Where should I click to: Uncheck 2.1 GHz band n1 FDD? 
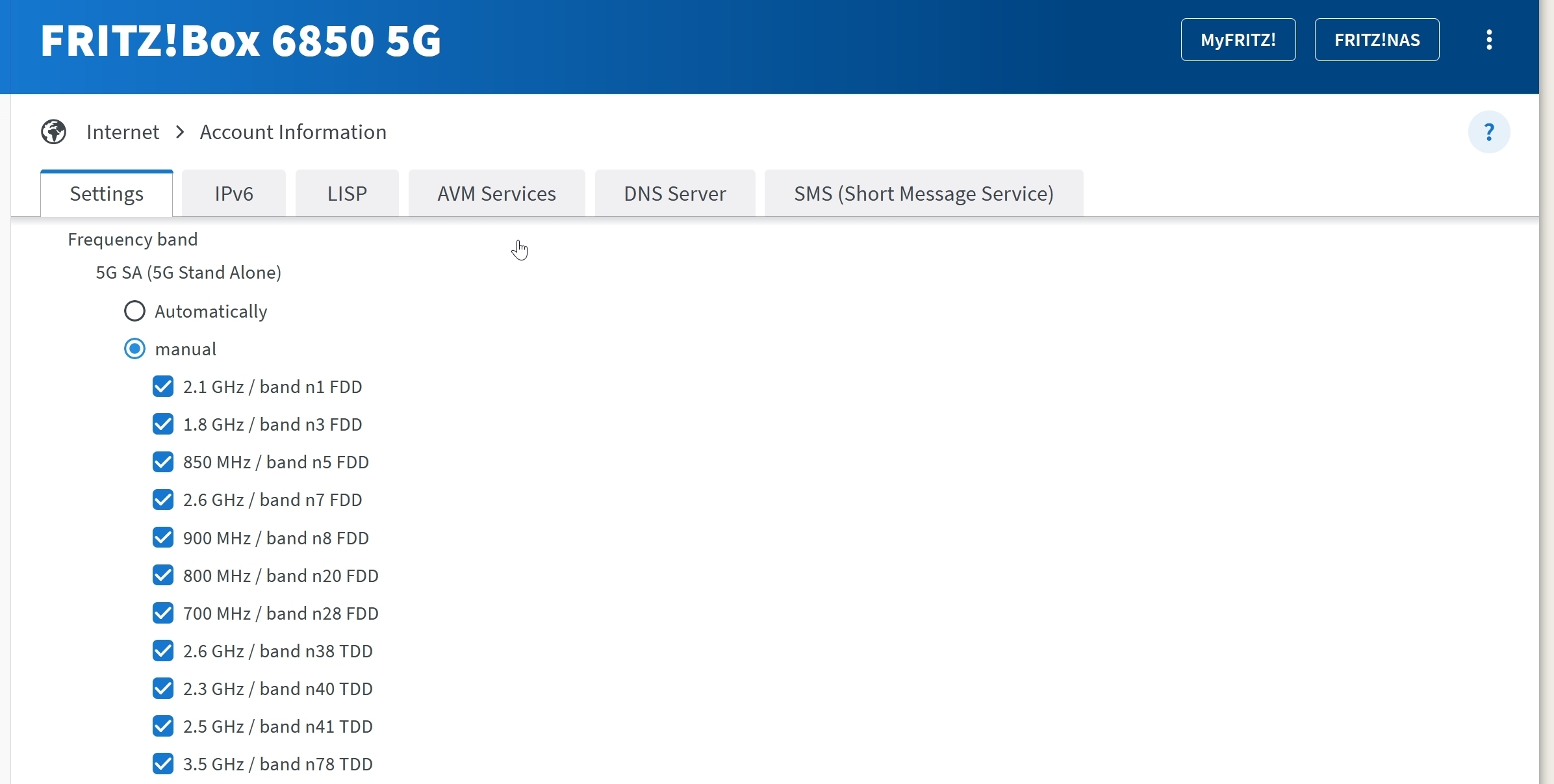pos(163,386)
